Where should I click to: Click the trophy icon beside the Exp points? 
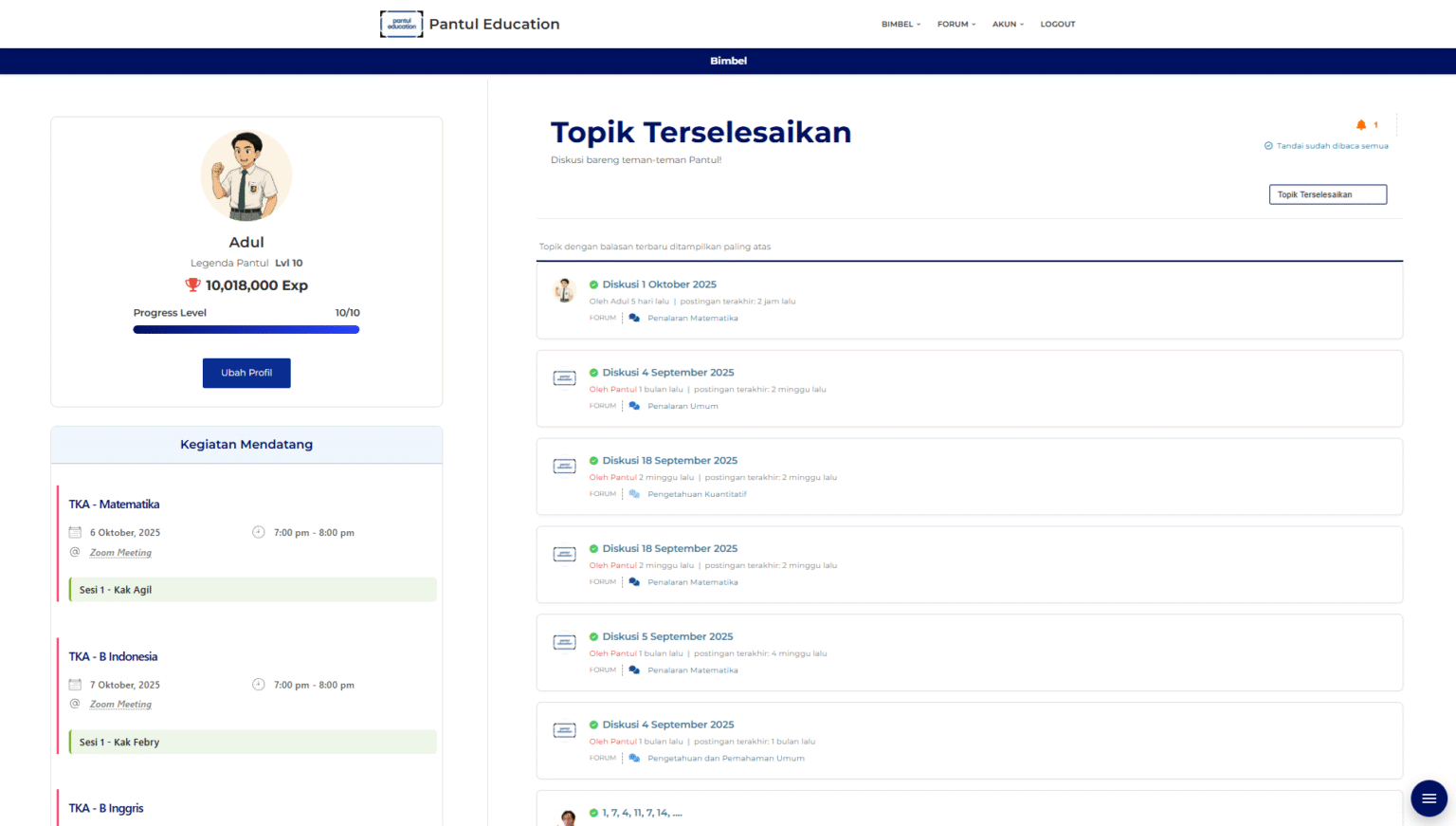point(192,285)
